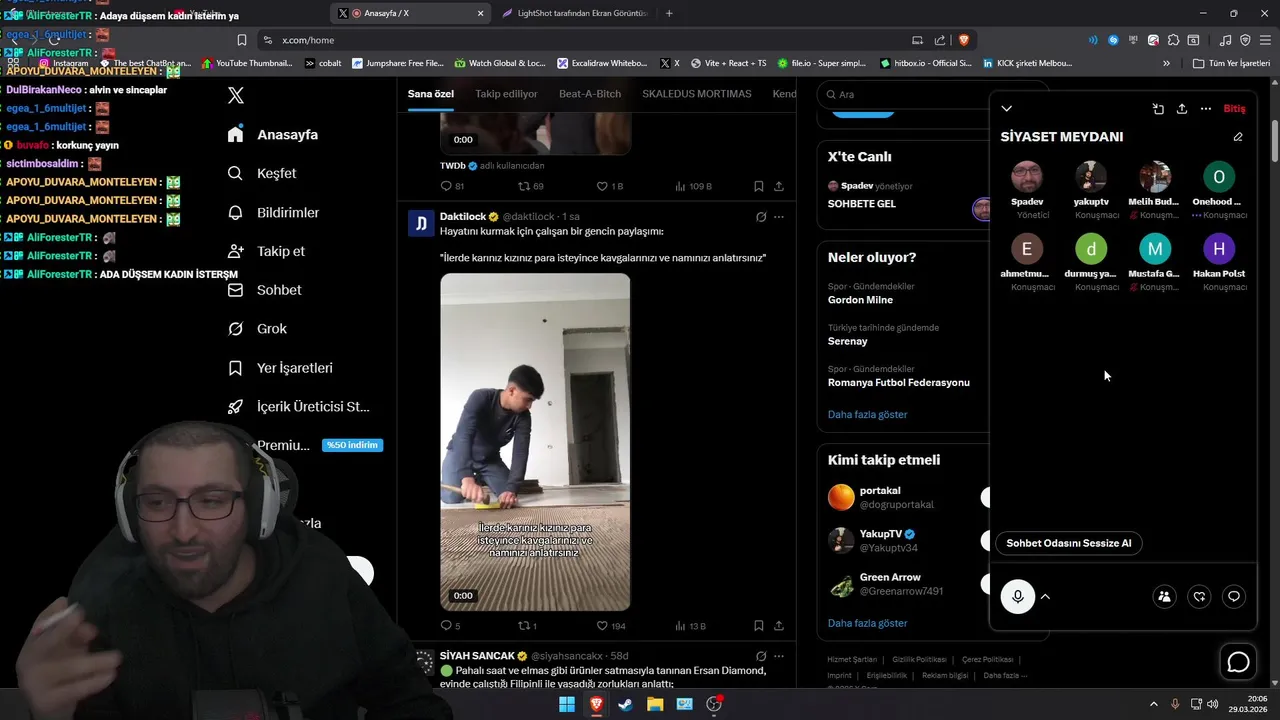Switch to the Beat-A-Bitch tab
Viewport: 1280px width, 720px height.
pos(590,94)
